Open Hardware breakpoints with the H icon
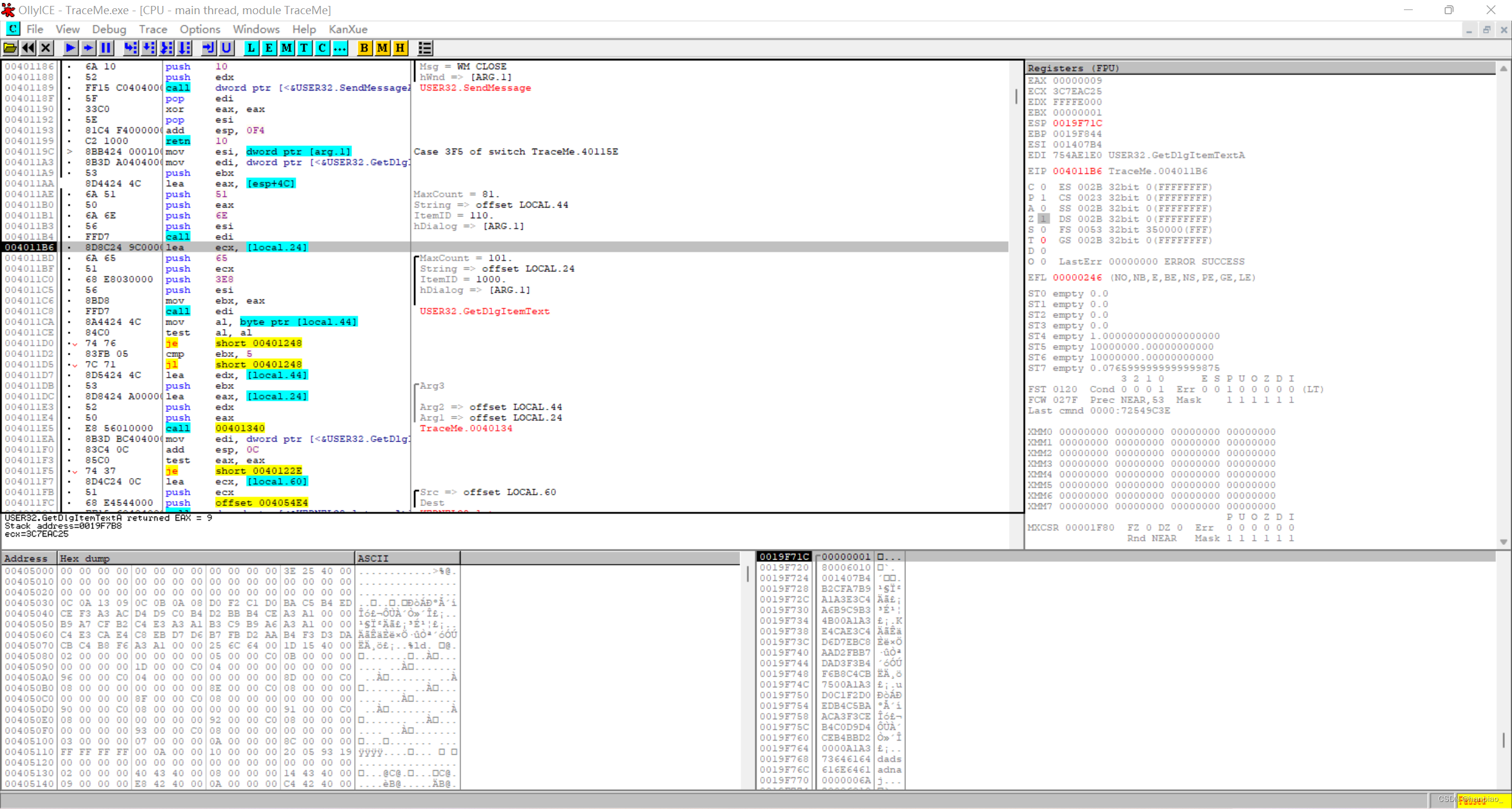This screenshot has height=809, width=1512. 400,48
